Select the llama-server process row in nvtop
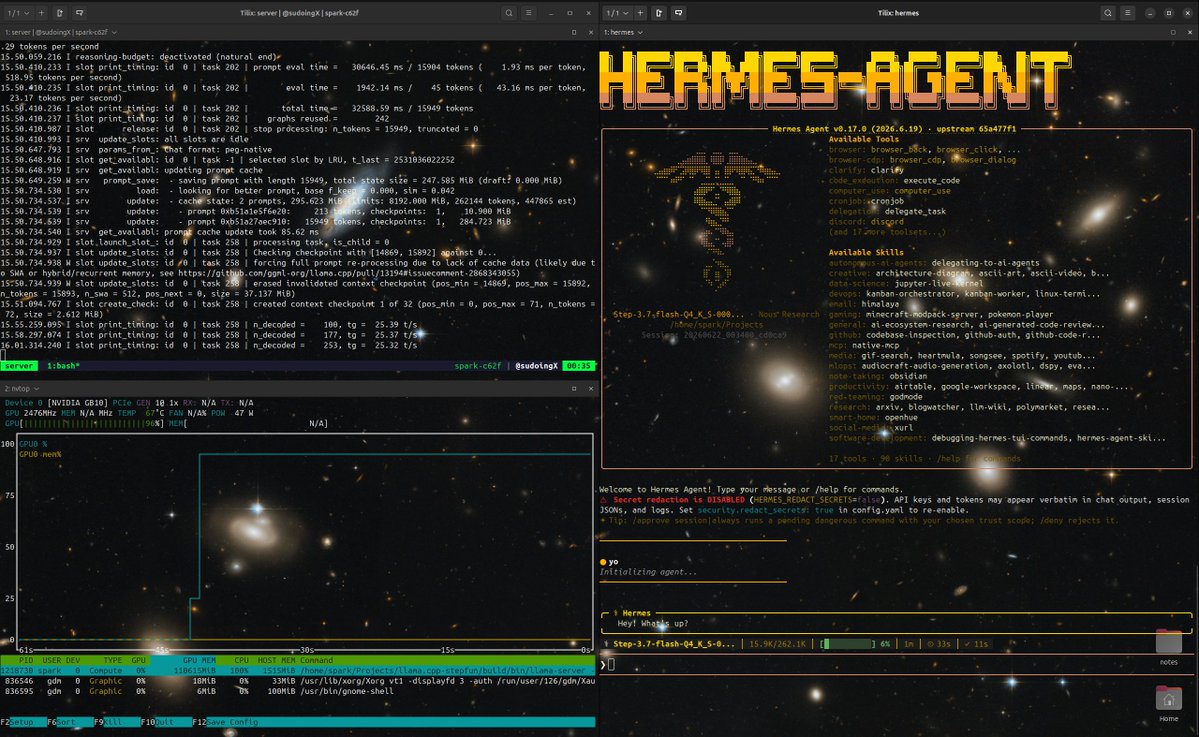This screenshot has height=737, width=1199. point(297,670)
